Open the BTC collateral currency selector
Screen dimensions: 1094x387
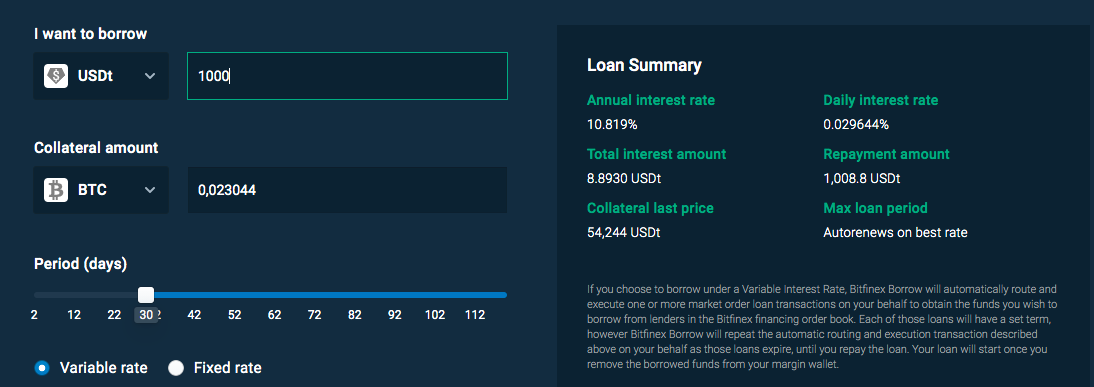tap(101, 190)
